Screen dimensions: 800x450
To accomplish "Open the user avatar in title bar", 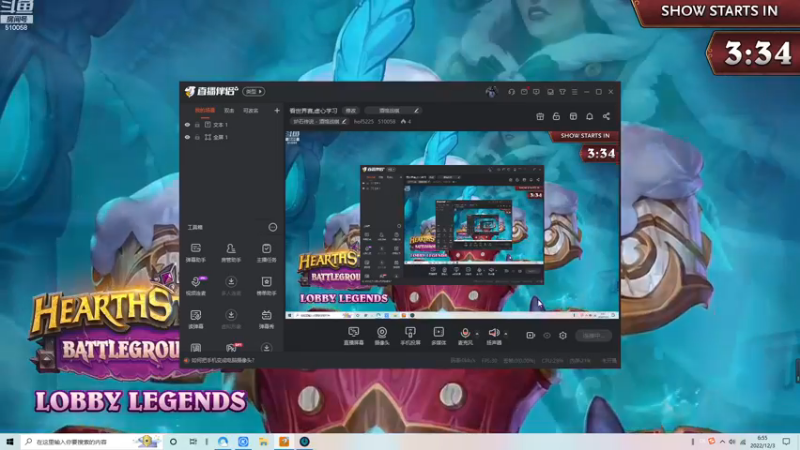I will coord(491,92).
